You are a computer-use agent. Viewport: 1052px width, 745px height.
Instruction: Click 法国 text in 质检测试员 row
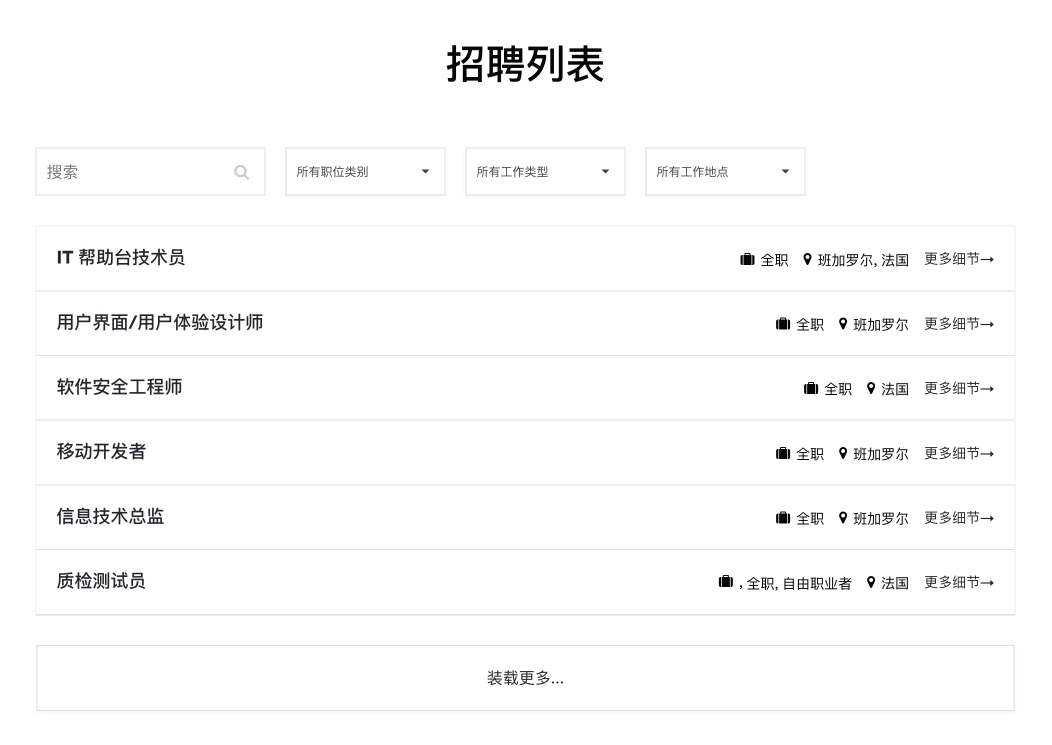[x=895, y=583]
